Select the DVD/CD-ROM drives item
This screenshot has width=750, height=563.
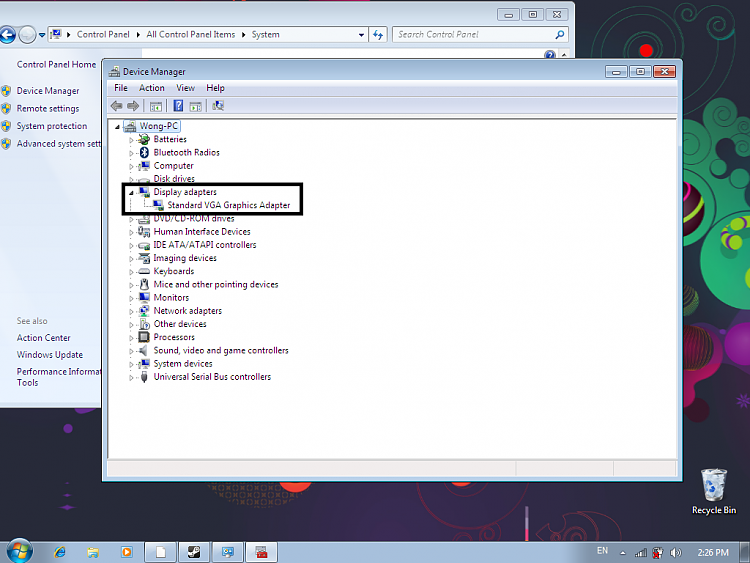(x=194, y=219)
